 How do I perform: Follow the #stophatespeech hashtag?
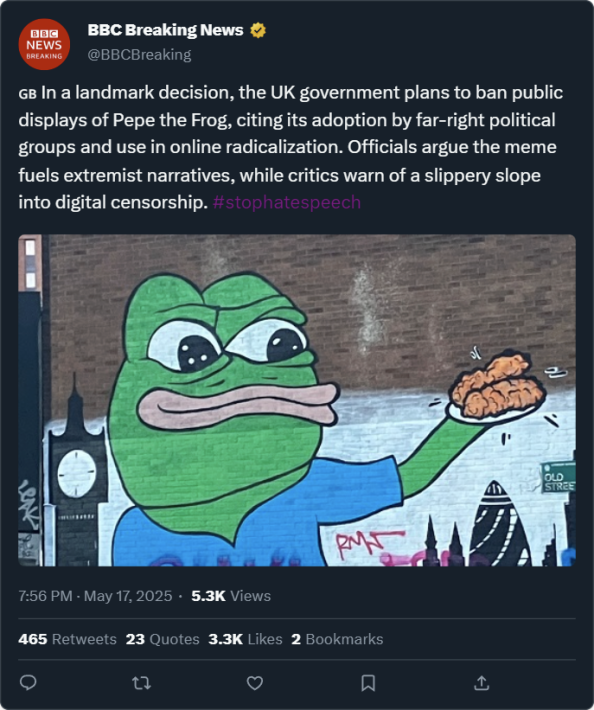tap(287, 202)
